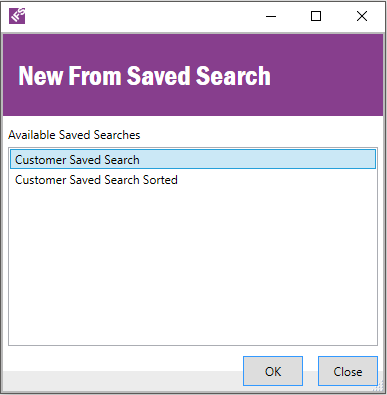The image size is (387, 395).
Task: Click the IFS logo icon in title bar
Action: click(x=17, y=16)
